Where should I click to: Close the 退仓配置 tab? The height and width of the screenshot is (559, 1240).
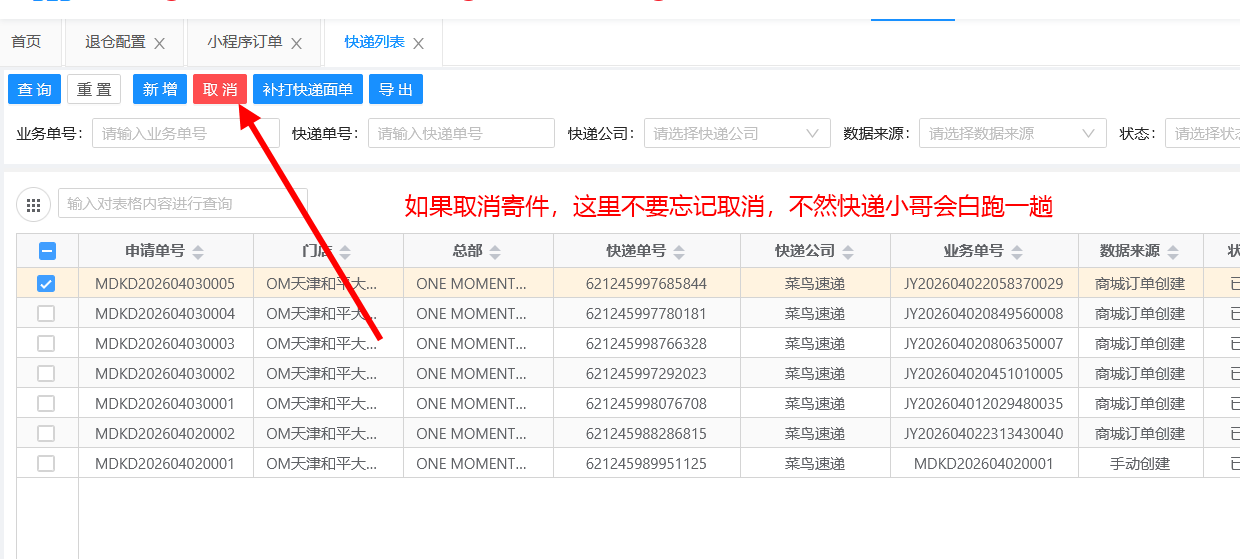tap(159, 43)
